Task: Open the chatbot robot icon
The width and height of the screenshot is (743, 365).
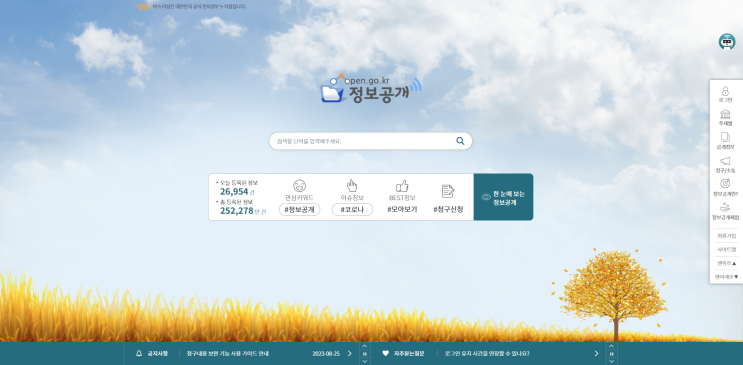Action: pyautogui.click(x=726, y=42)
